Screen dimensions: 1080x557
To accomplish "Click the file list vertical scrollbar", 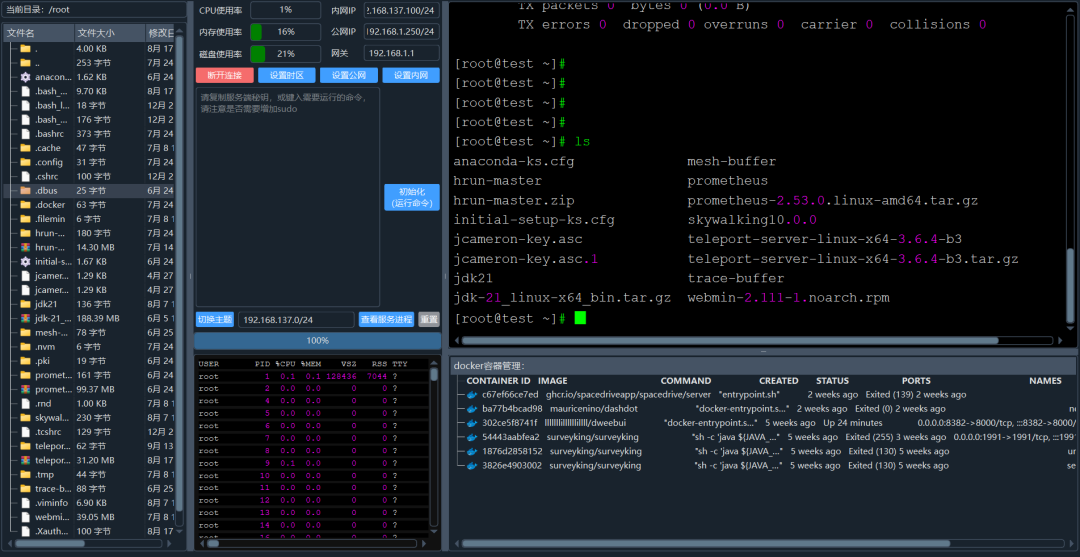I will [180, 275].
